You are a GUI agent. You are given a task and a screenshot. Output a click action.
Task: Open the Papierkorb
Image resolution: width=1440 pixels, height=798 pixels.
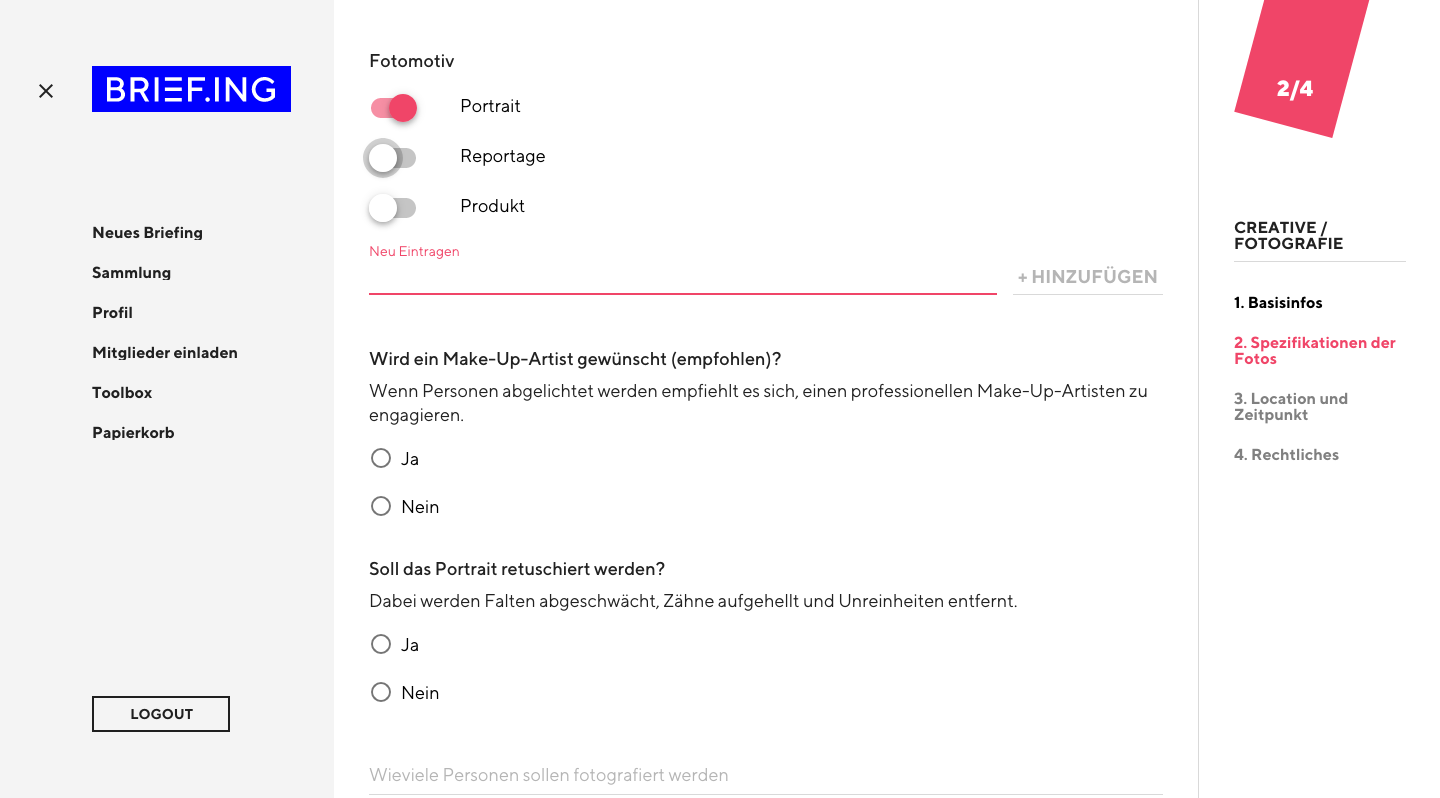coord(133,432)
